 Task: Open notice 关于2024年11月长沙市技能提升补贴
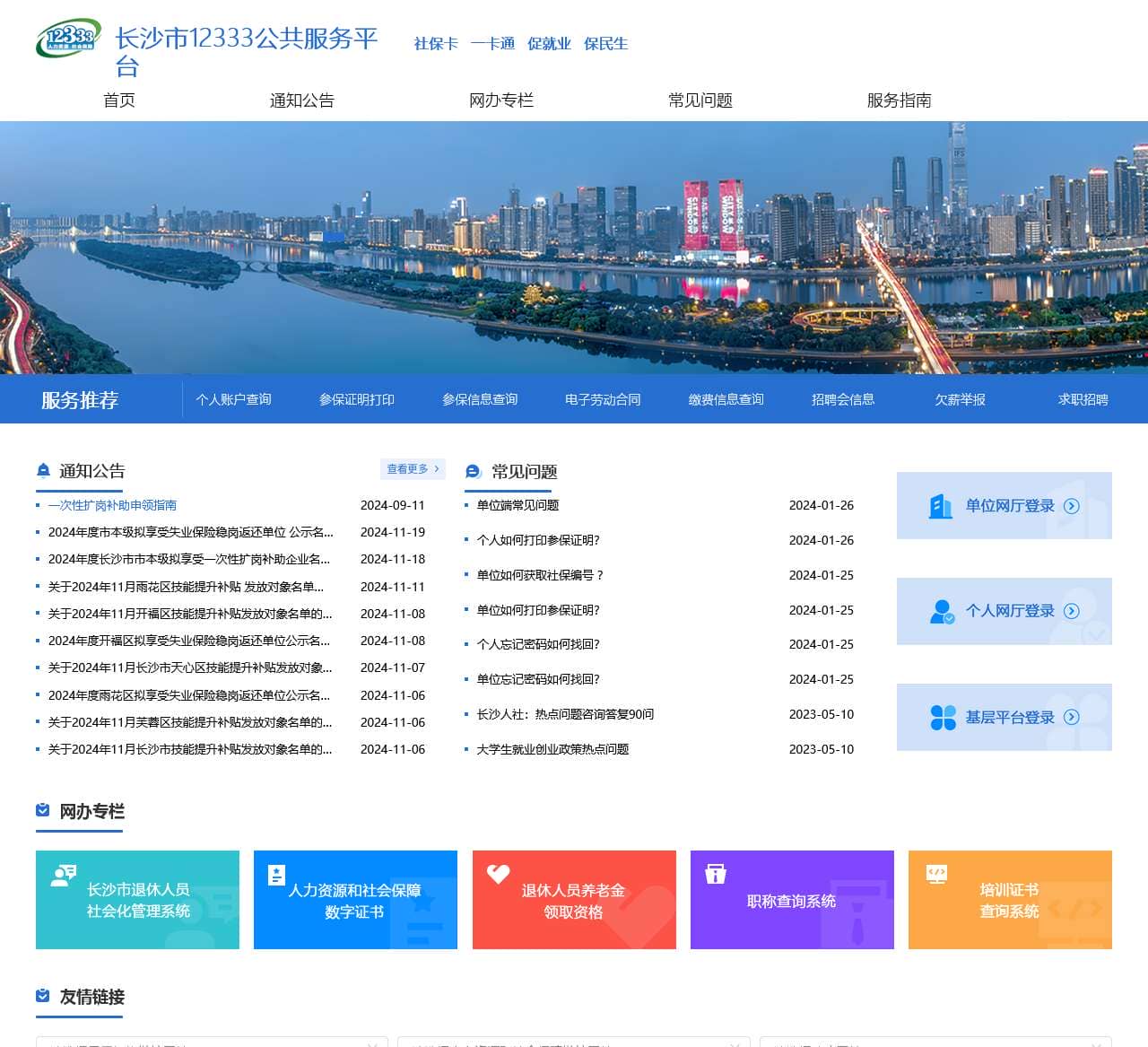click(190, 749)
